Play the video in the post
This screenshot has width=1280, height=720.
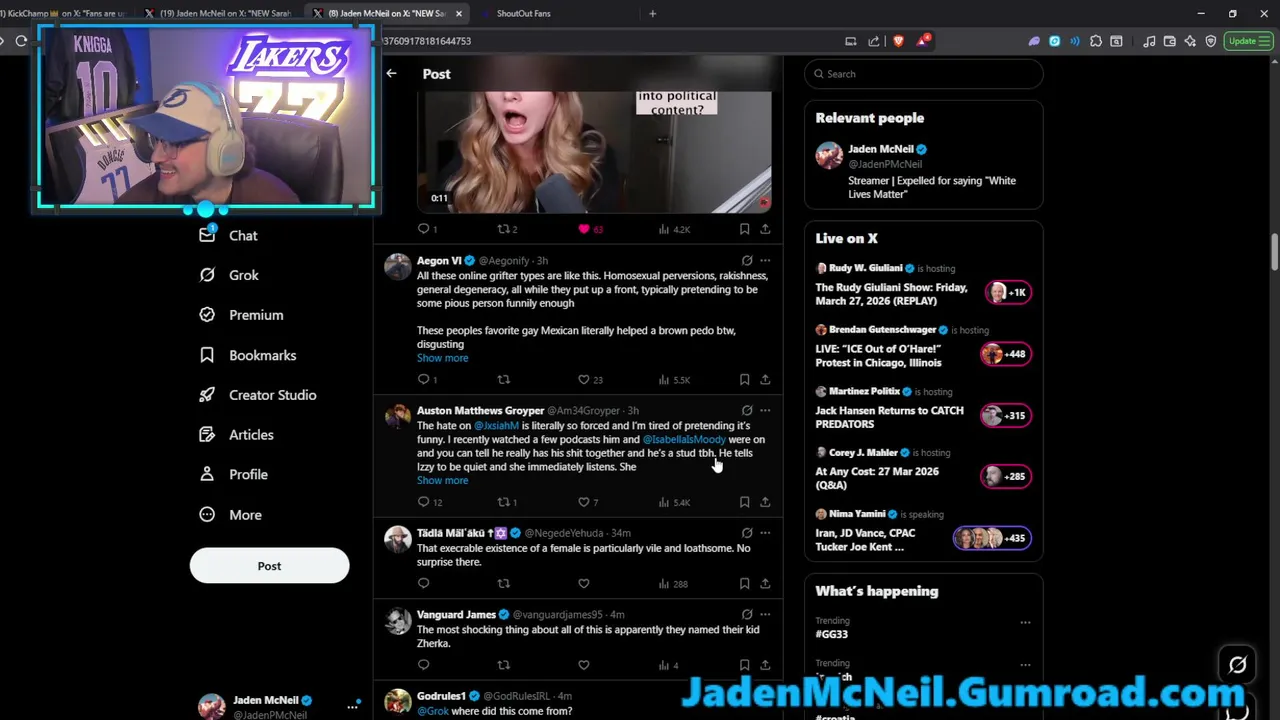pos(594,151)
